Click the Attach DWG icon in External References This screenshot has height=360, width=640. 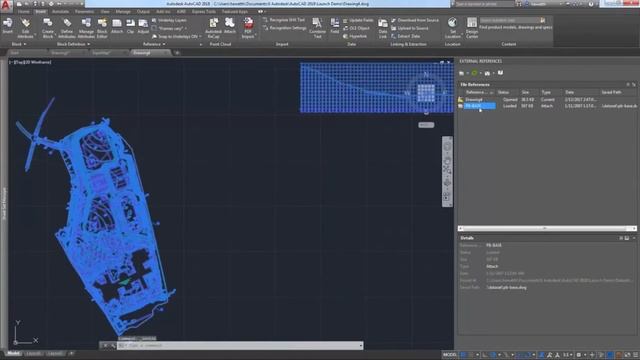tap(461, 73)
